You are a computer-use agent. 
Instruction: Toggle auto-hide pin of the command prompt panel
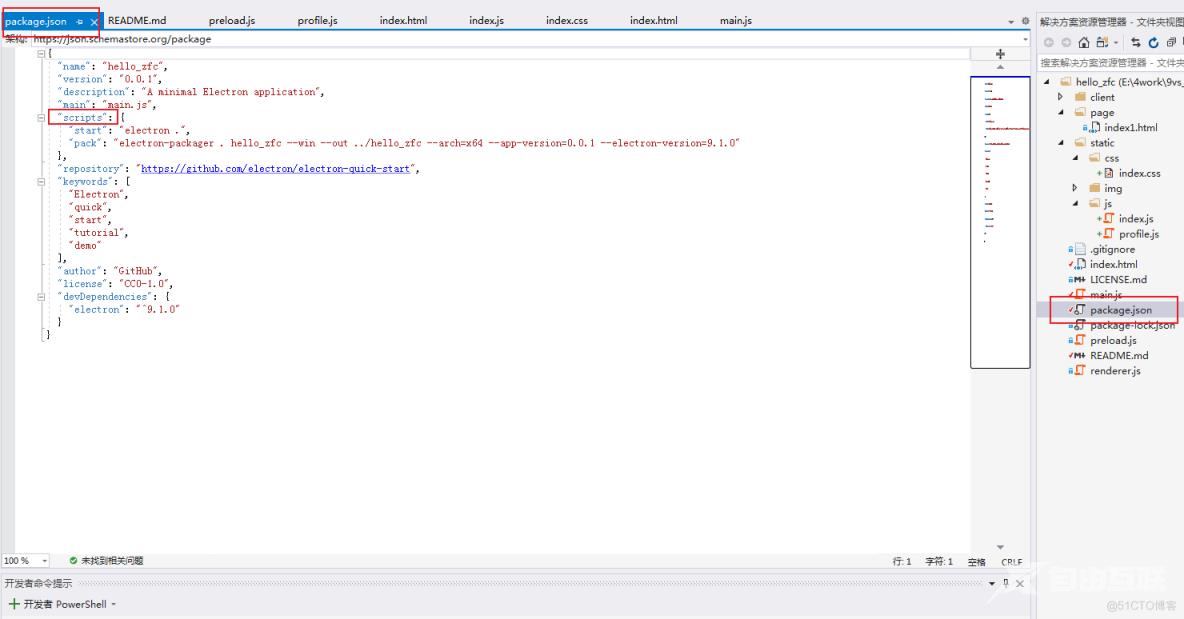[x=1005, y=583]
